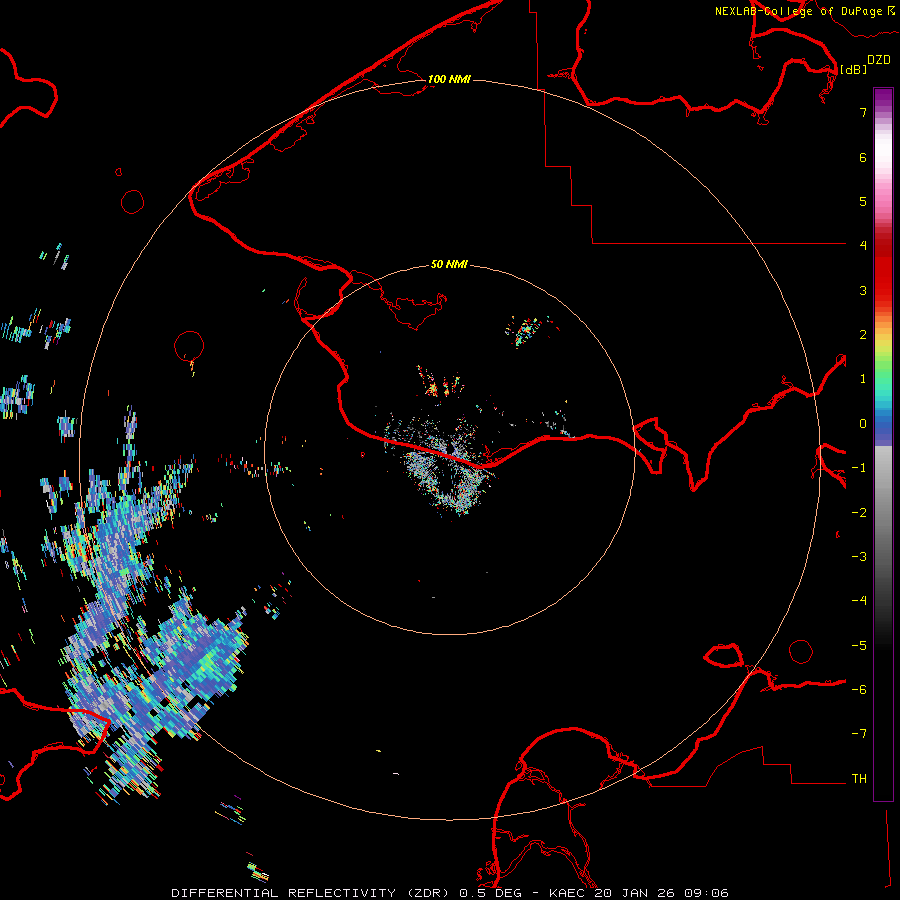Click the TH threshold label on scale
The height and width of the screenshot is (900, 900).
[859, 779]
